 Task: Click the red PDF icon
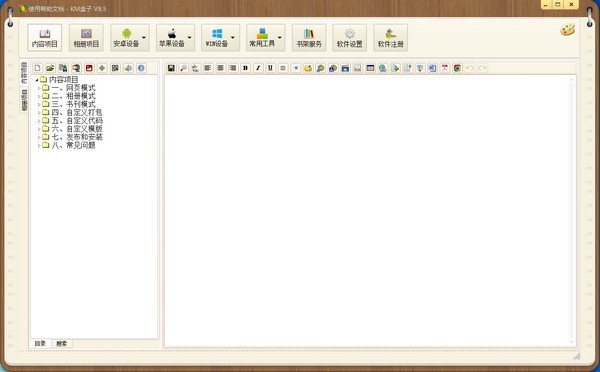pyautogui.click(x=445, y=68)
